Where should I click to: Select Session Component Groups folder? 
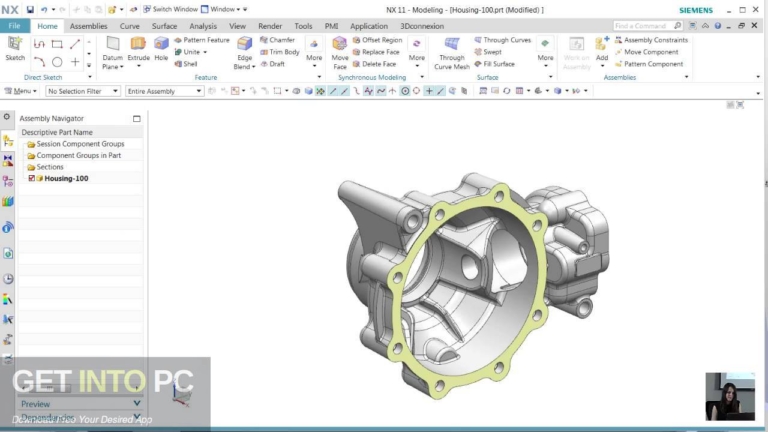pos(80,144)
